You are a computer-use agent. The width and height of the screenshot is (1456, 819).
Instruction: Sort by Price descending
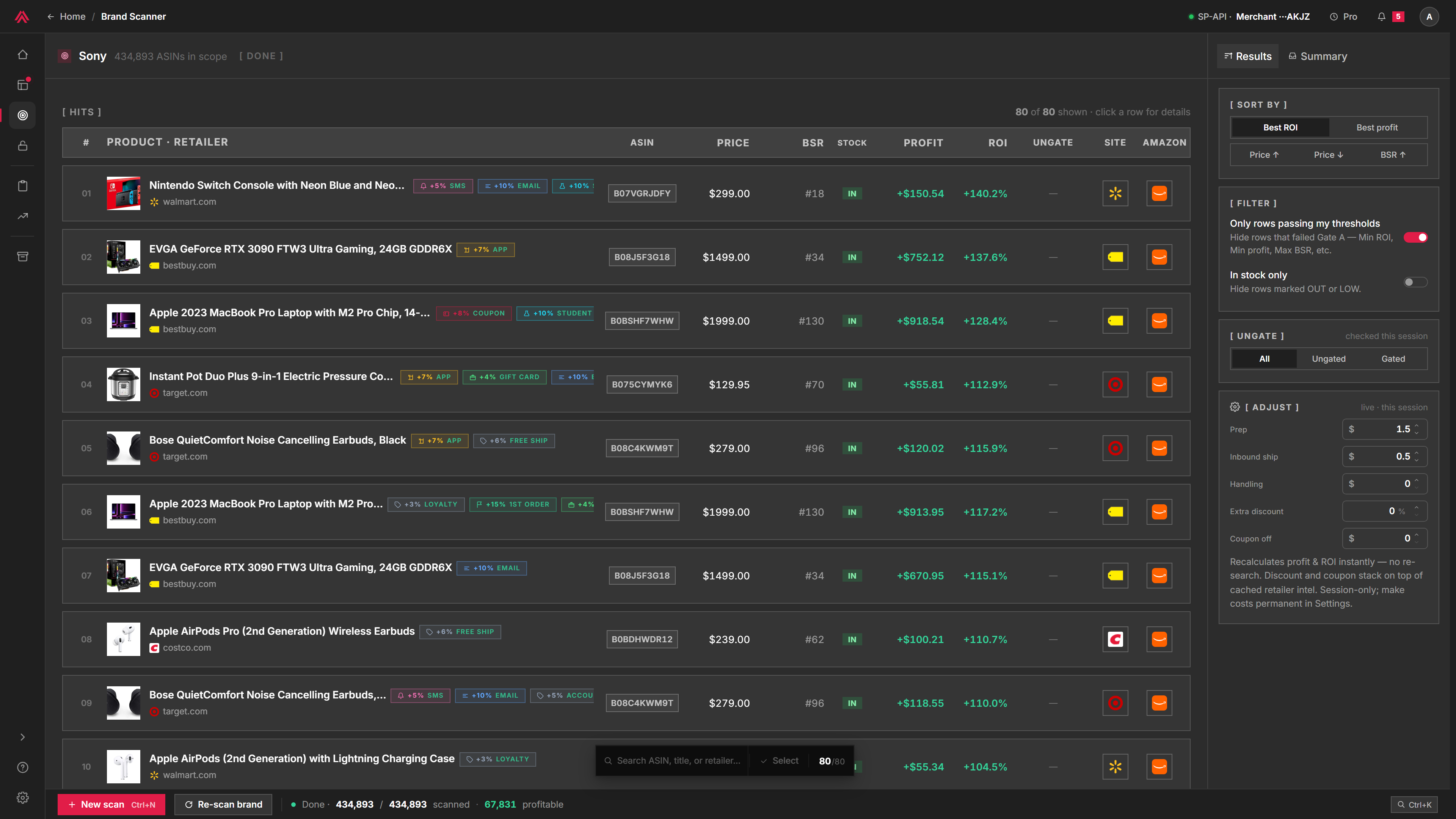point(1328,155)
